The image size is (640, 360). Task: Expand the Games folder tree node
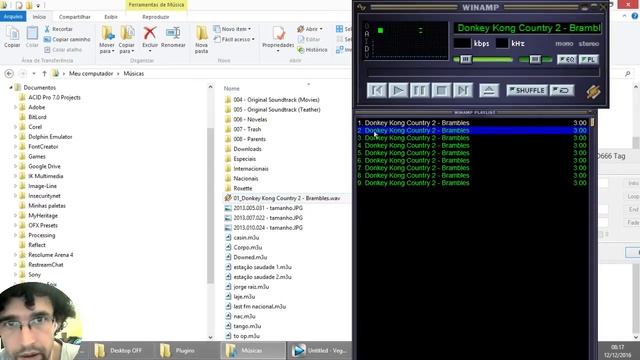(16, 156)
